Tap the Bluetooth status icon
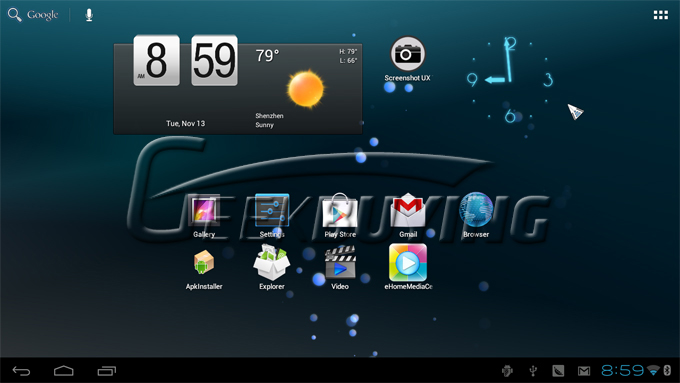680x383 pixels. (x=667, y=370)
